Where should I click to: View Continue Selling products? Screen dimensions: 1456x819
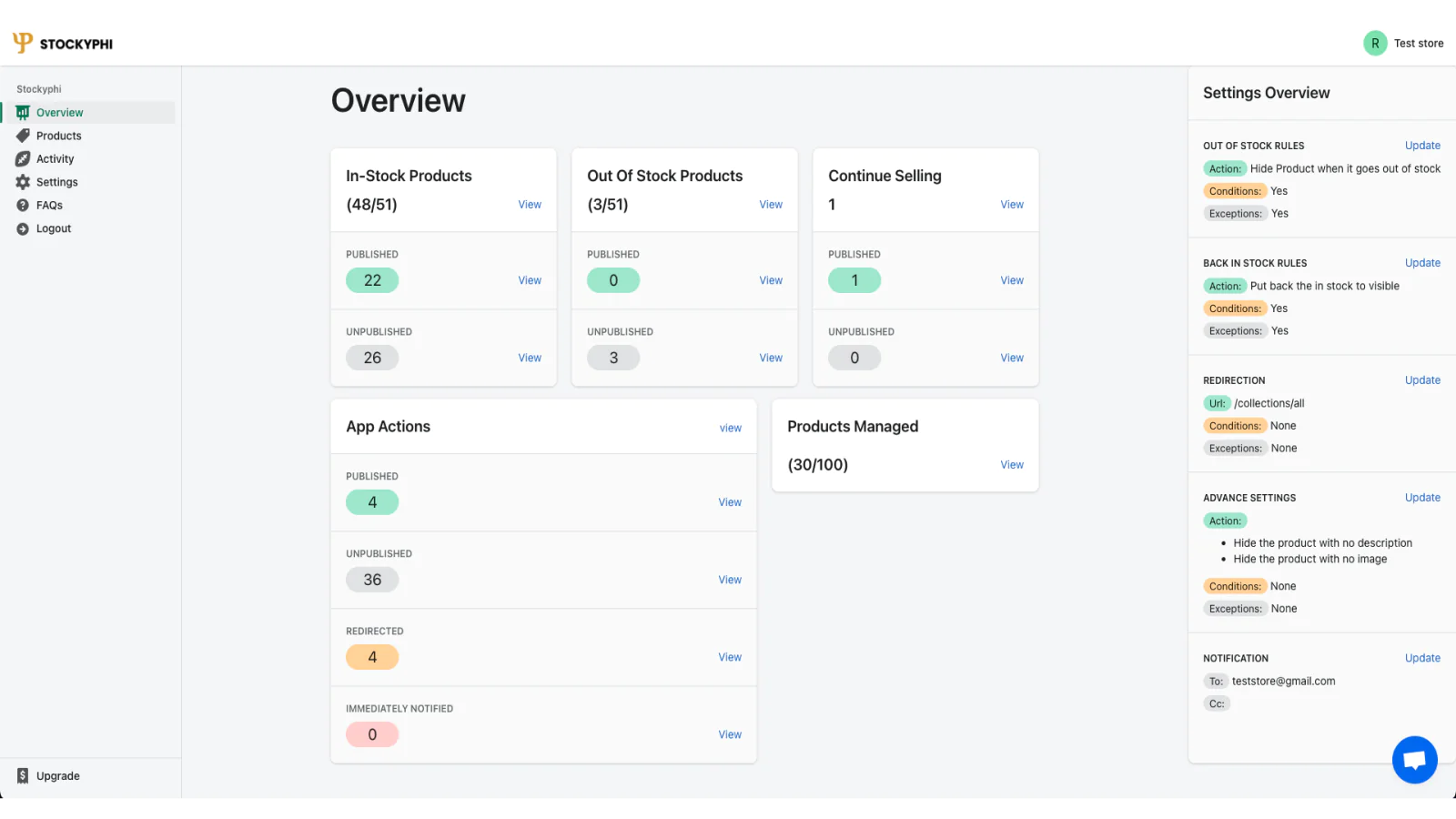(1012, 205)
